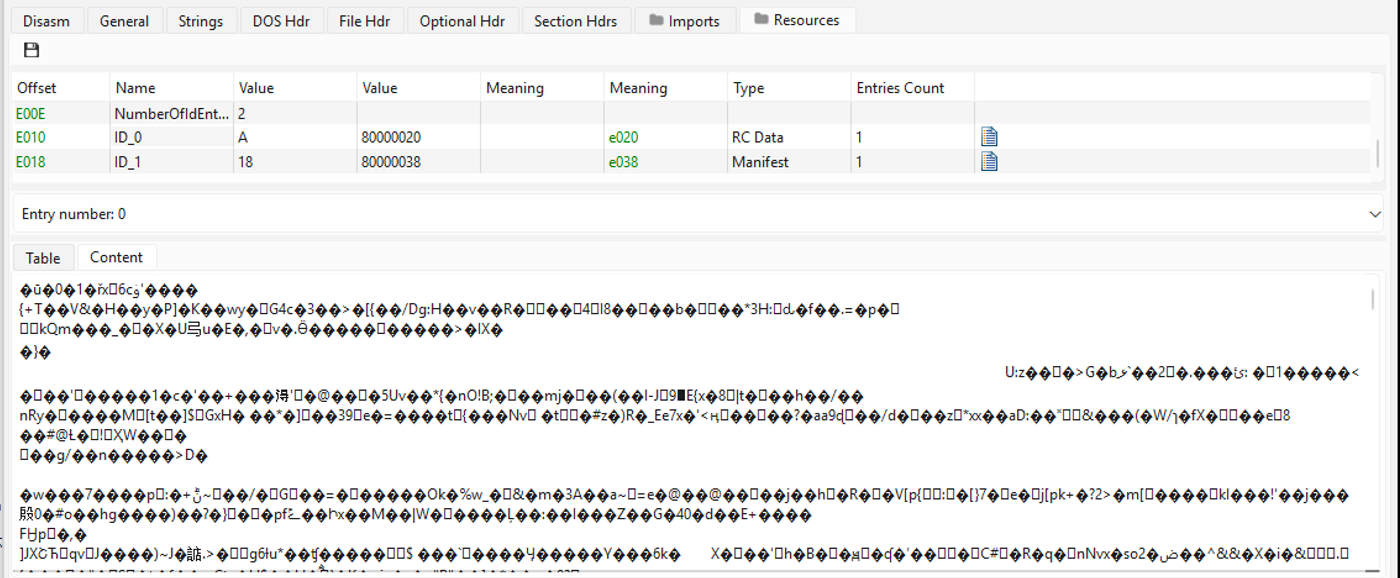Click the e038 meaning link

pos(623,161)
